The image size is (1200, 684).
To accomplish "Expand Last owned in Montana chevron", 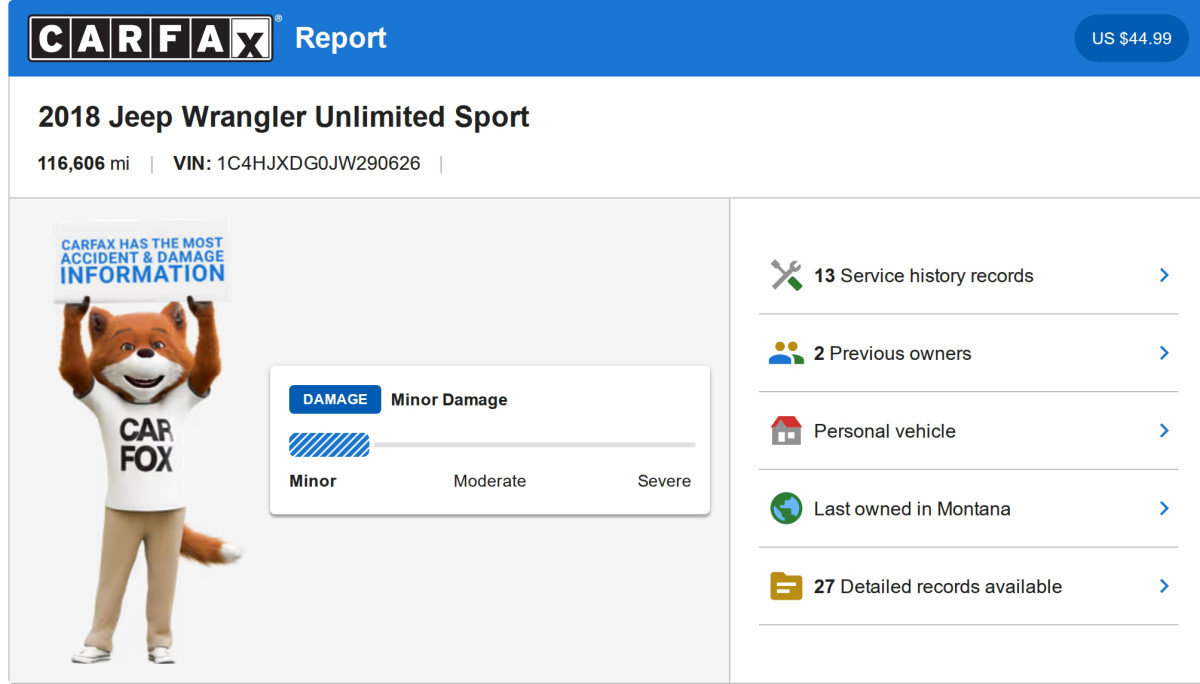I will 1164,508.
